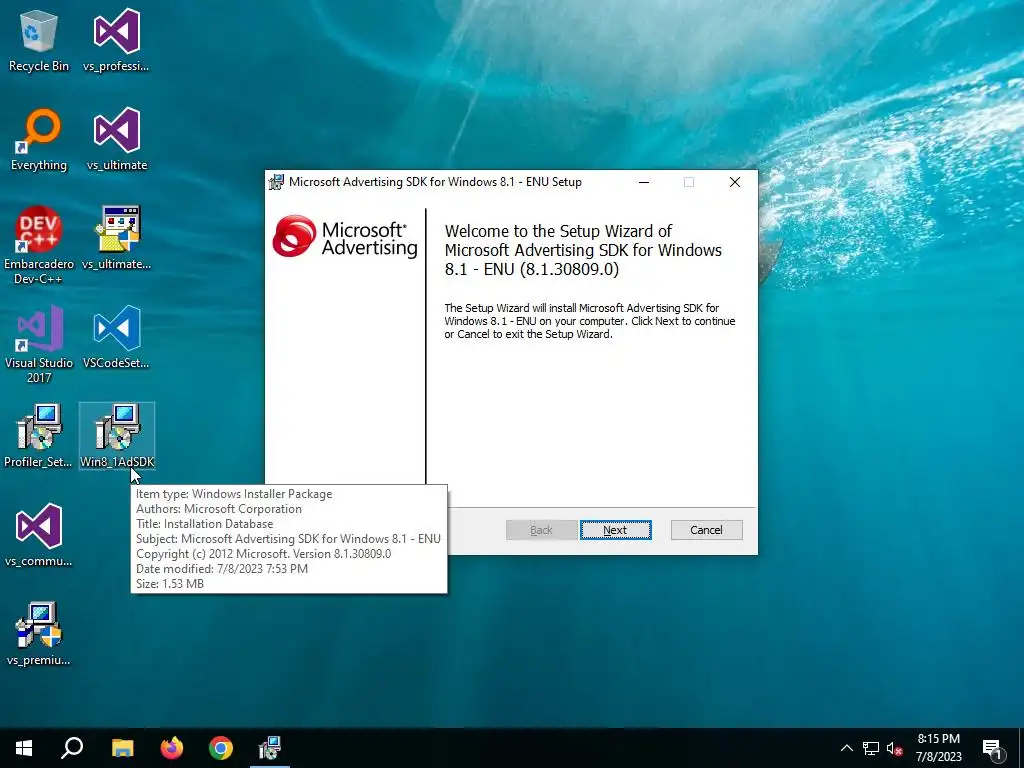
Task: Select the vs_ultimate desktop icon
Action: pyautogui.click(x=116, y=140)
